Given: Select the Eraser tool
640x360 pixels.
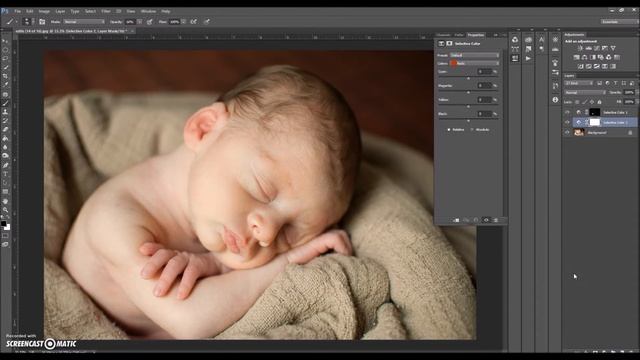Looking at the screenshot, I should [5, 129].
